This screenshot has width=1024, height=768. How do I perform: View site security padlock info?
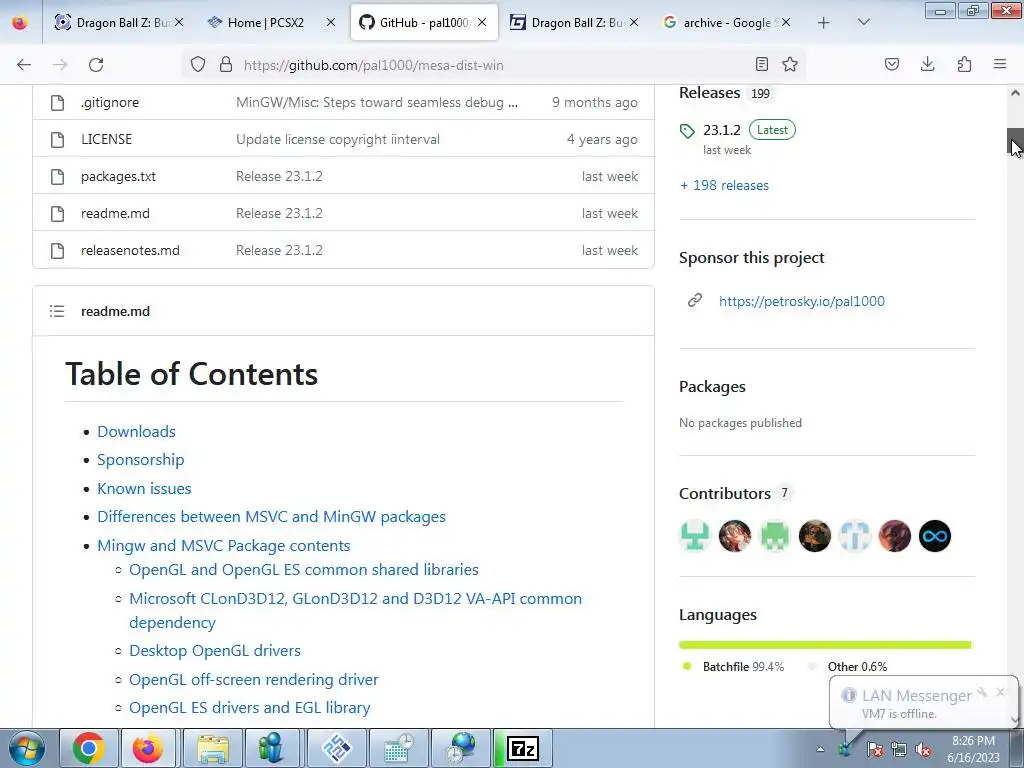tap(226, 64)
